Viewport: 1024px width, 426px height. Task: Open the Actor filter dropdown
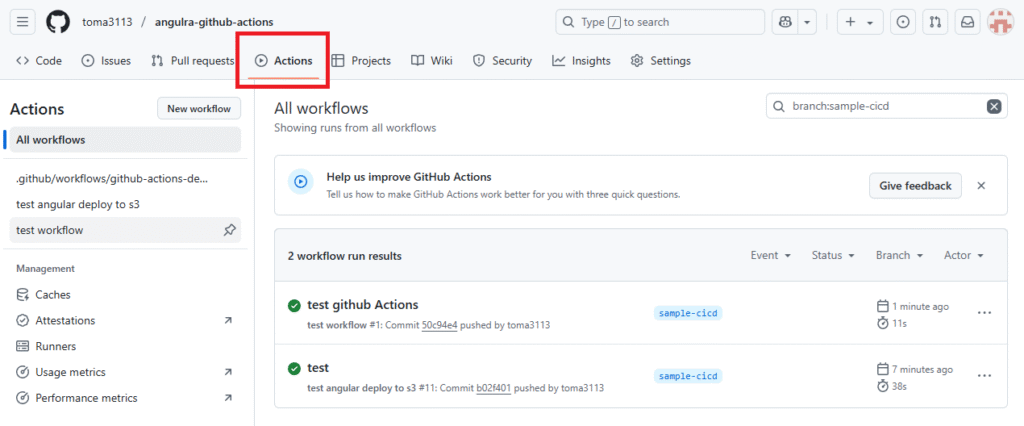point(964,255)
